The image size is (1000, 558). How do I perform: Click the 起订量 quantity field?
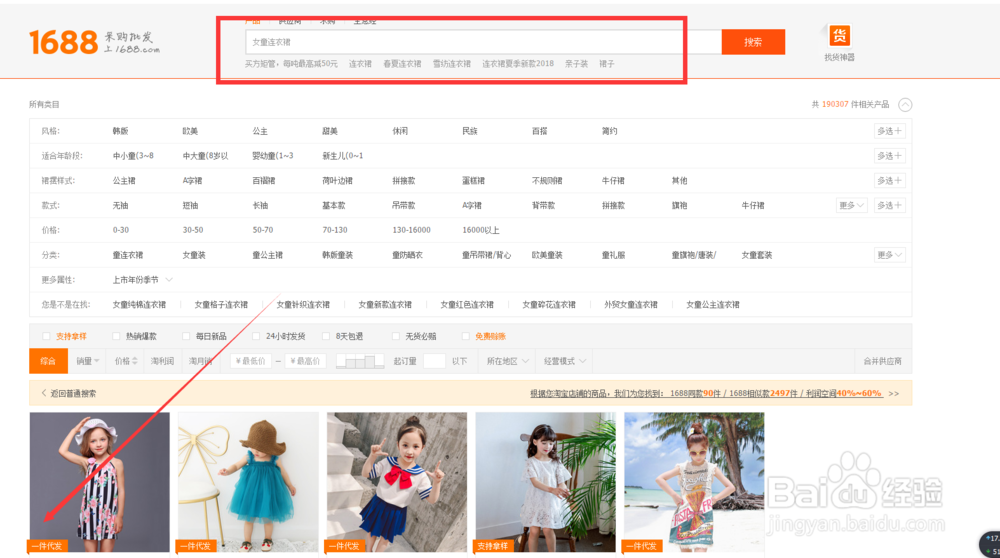click(434, 361)
